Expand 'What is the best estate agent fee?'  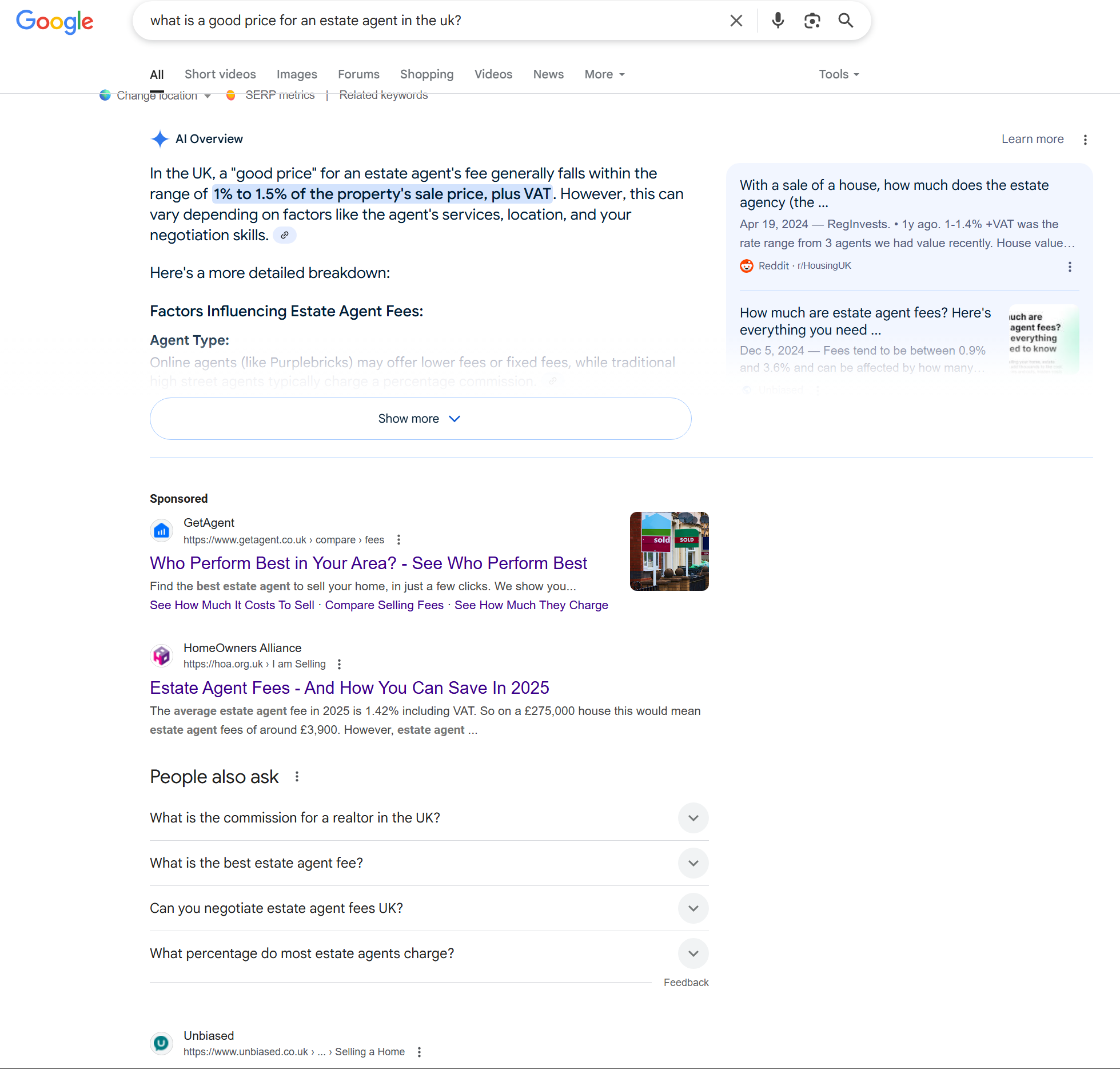tap(429, 863)
